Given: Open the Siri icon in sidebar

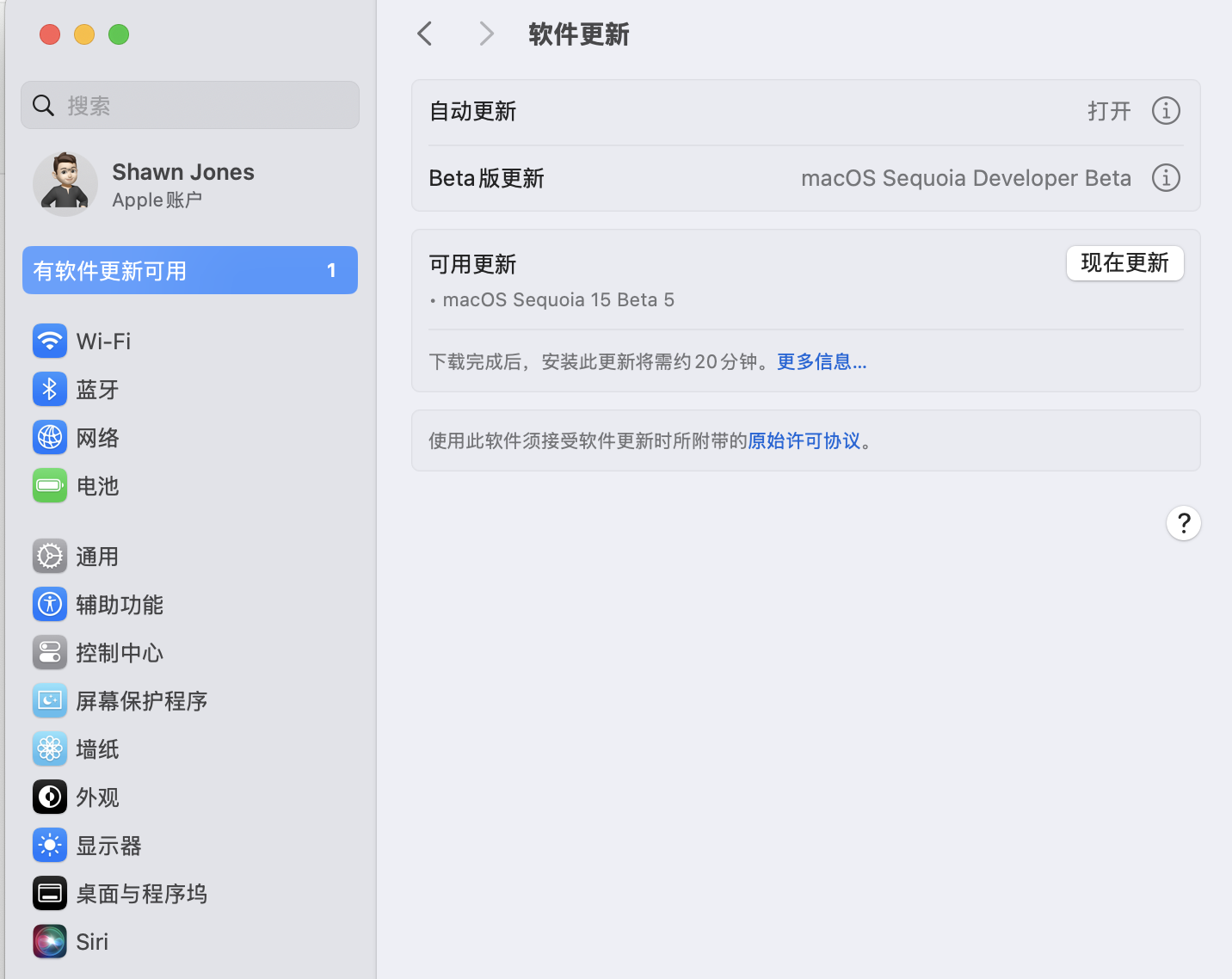Looking at the screenshot, I should pos(50,942).
